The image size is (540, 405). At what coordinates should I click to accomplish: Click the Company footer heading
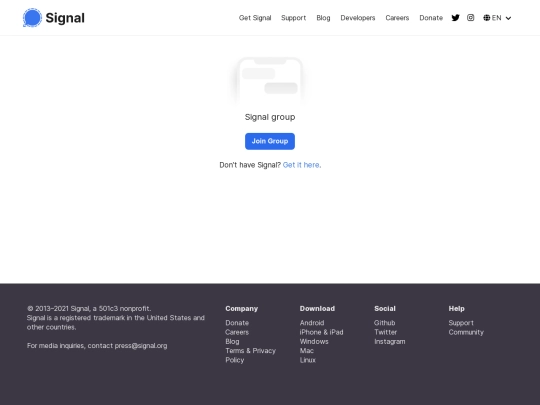(241, 309)
